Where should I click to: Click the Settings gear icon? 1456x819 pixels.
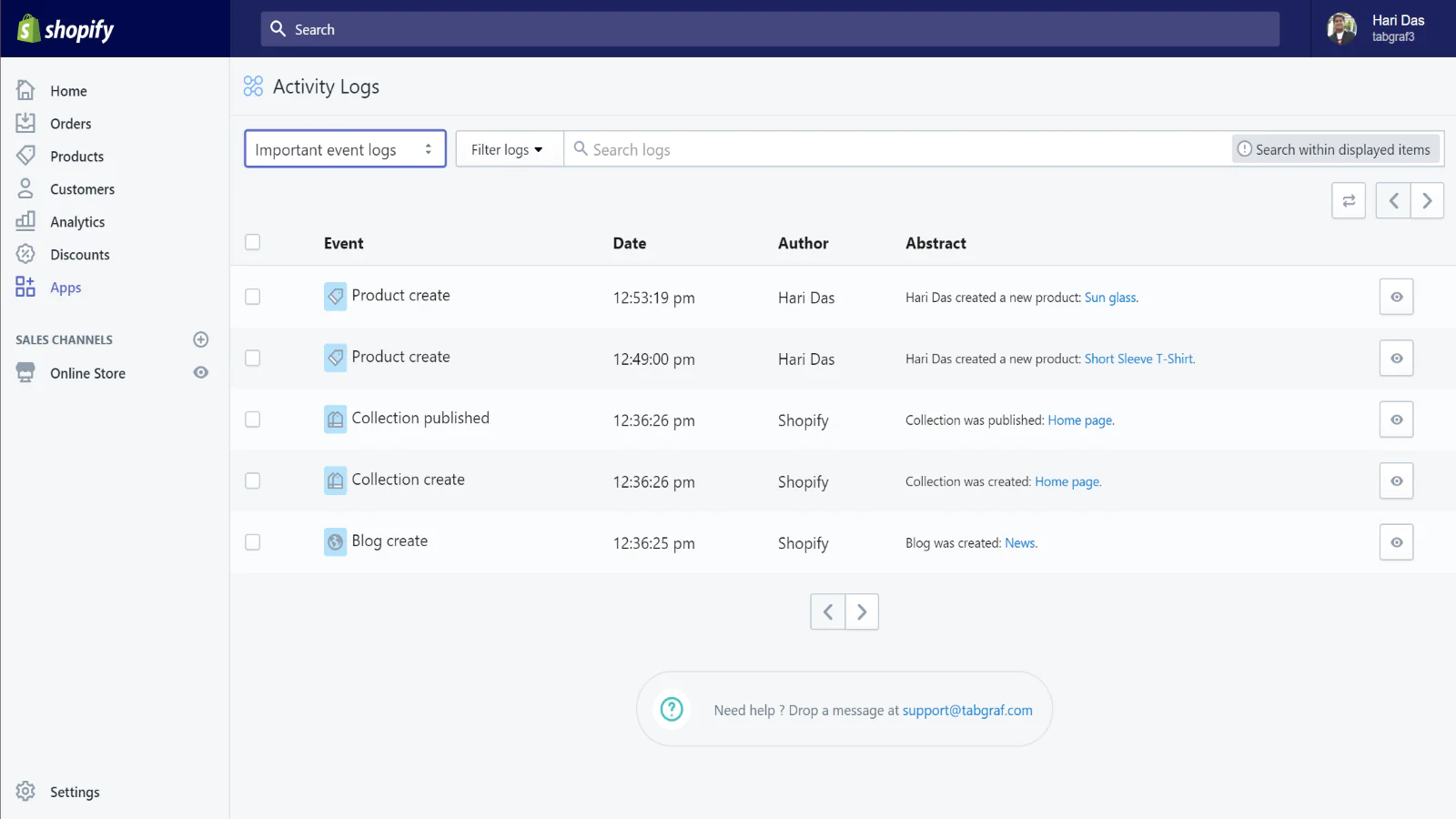(x=25, y=792)
